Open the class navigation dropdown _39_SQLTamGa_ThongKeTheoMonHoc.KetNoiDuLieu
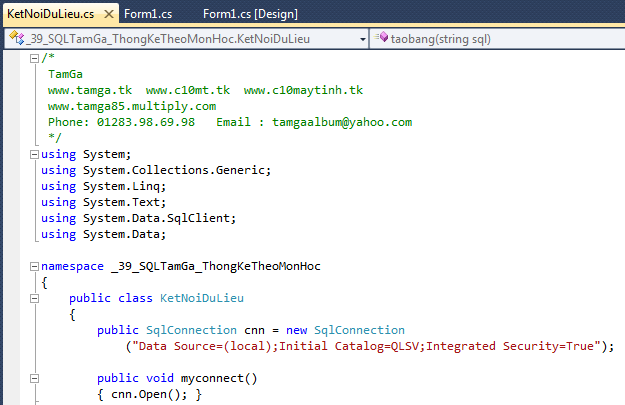The image size is (625, 405). [x=186, y=39]
